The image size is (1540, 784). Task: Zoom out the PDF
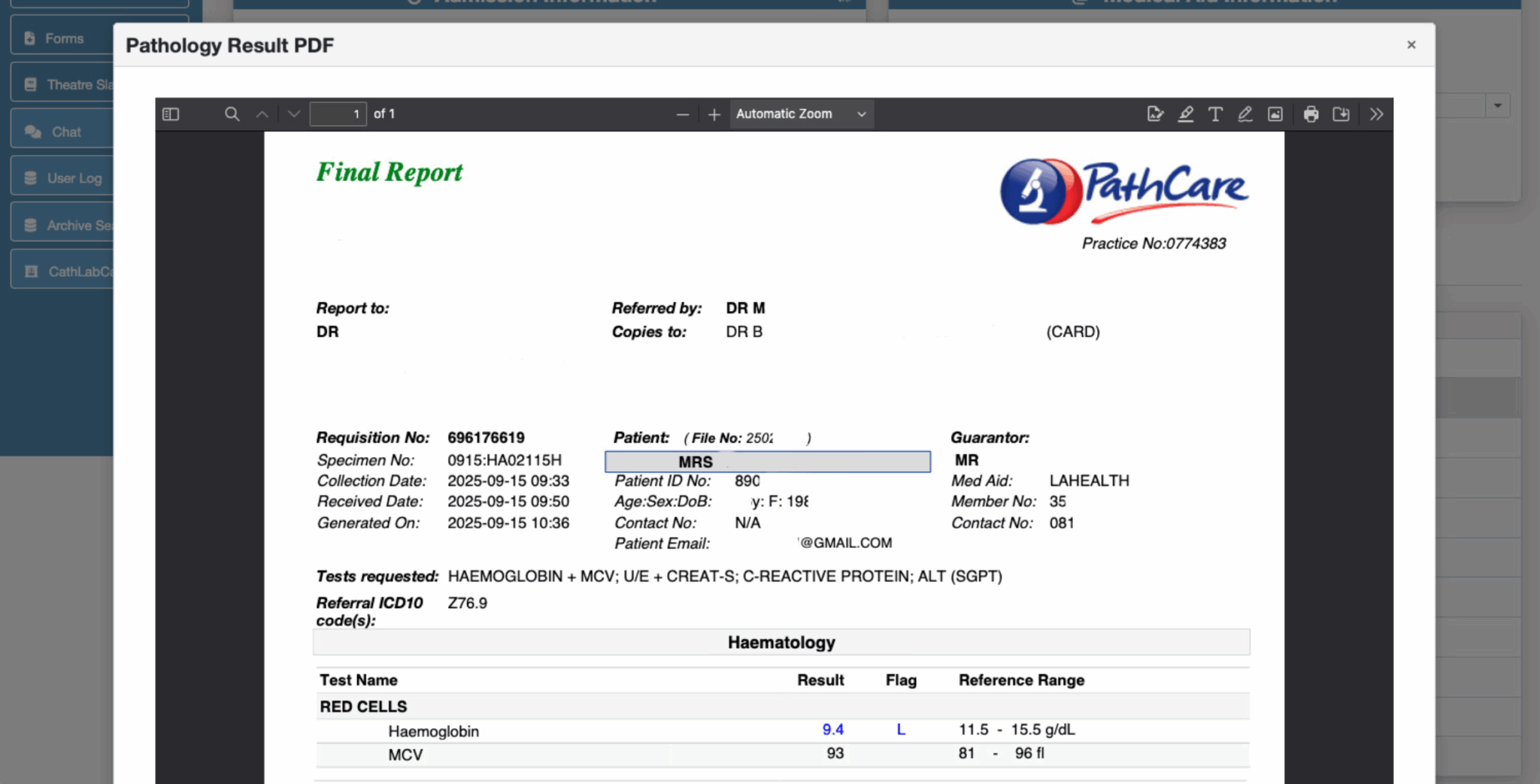tap(683, 114)
